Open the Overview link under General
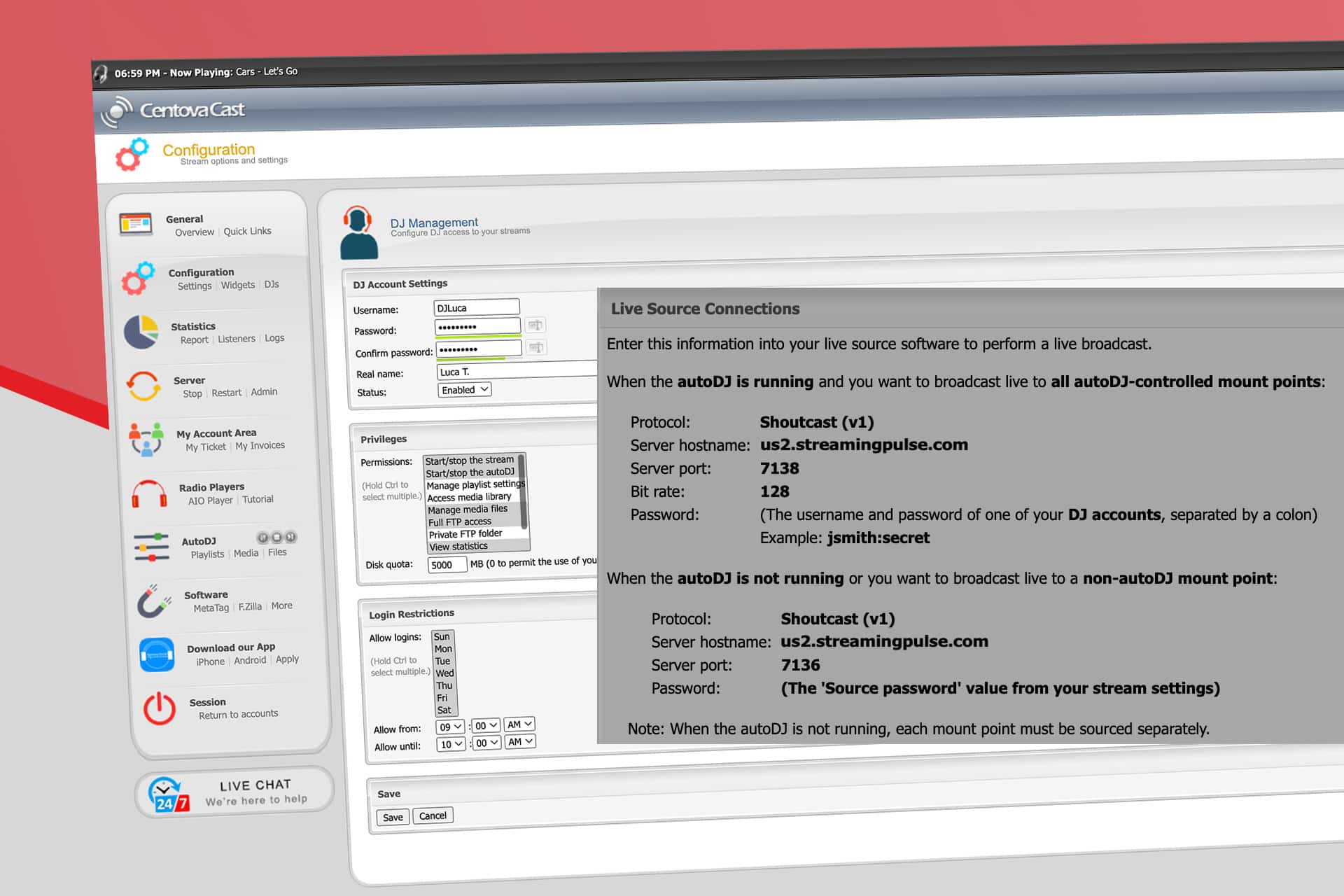The image size is (1344, 896). 195,232
